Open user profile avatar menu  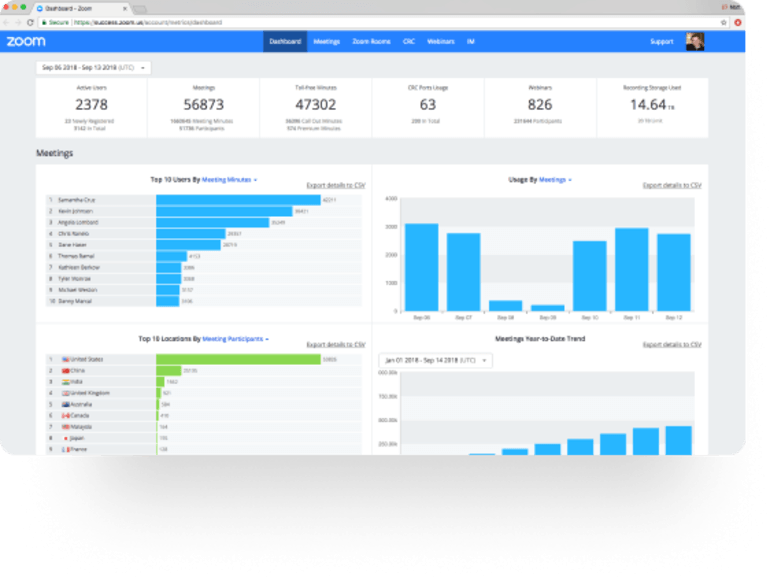(695, 41)
